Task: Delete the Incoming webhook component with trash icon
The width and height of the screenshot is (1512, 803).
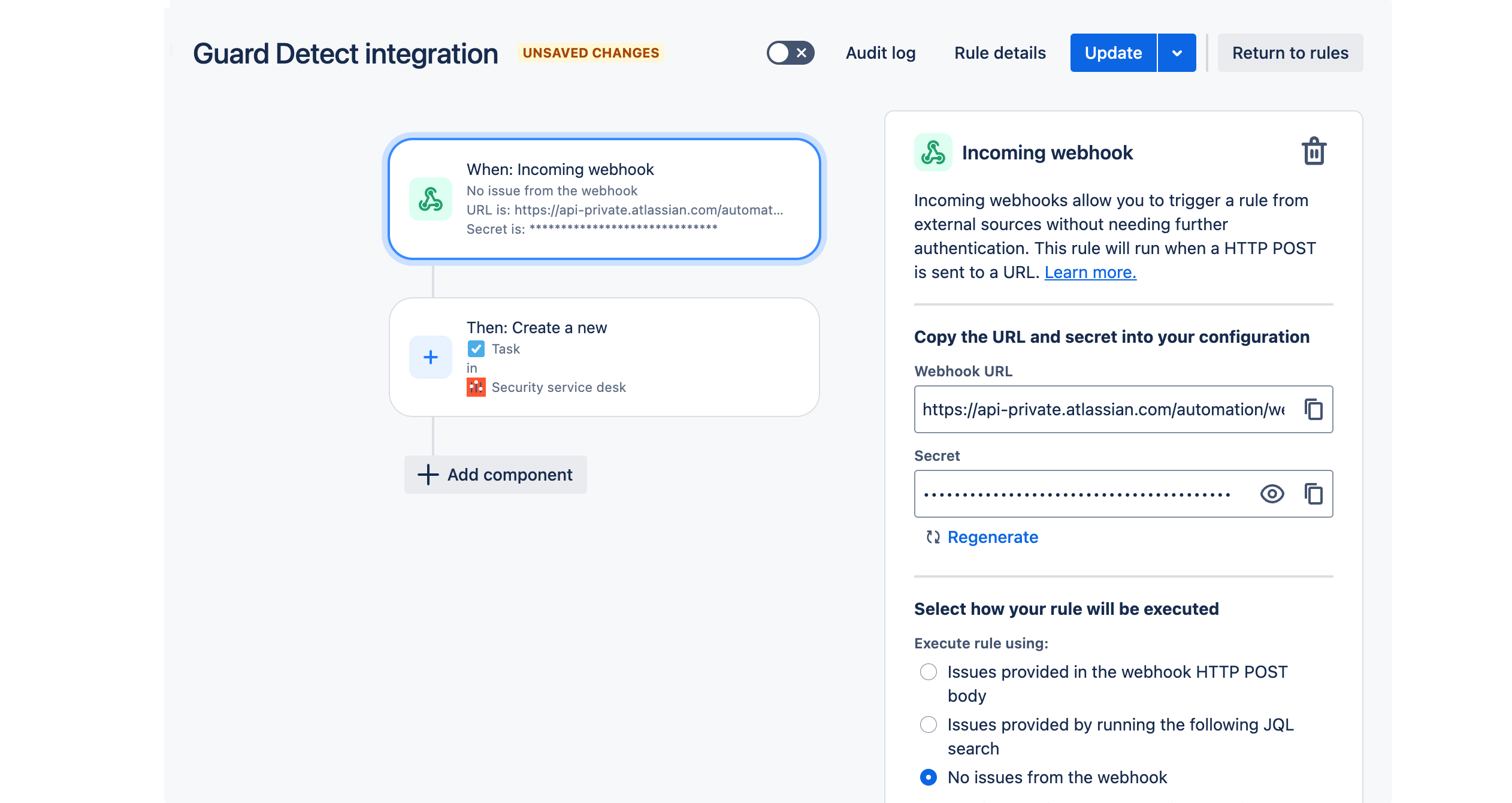Action: pos(1314,151)
